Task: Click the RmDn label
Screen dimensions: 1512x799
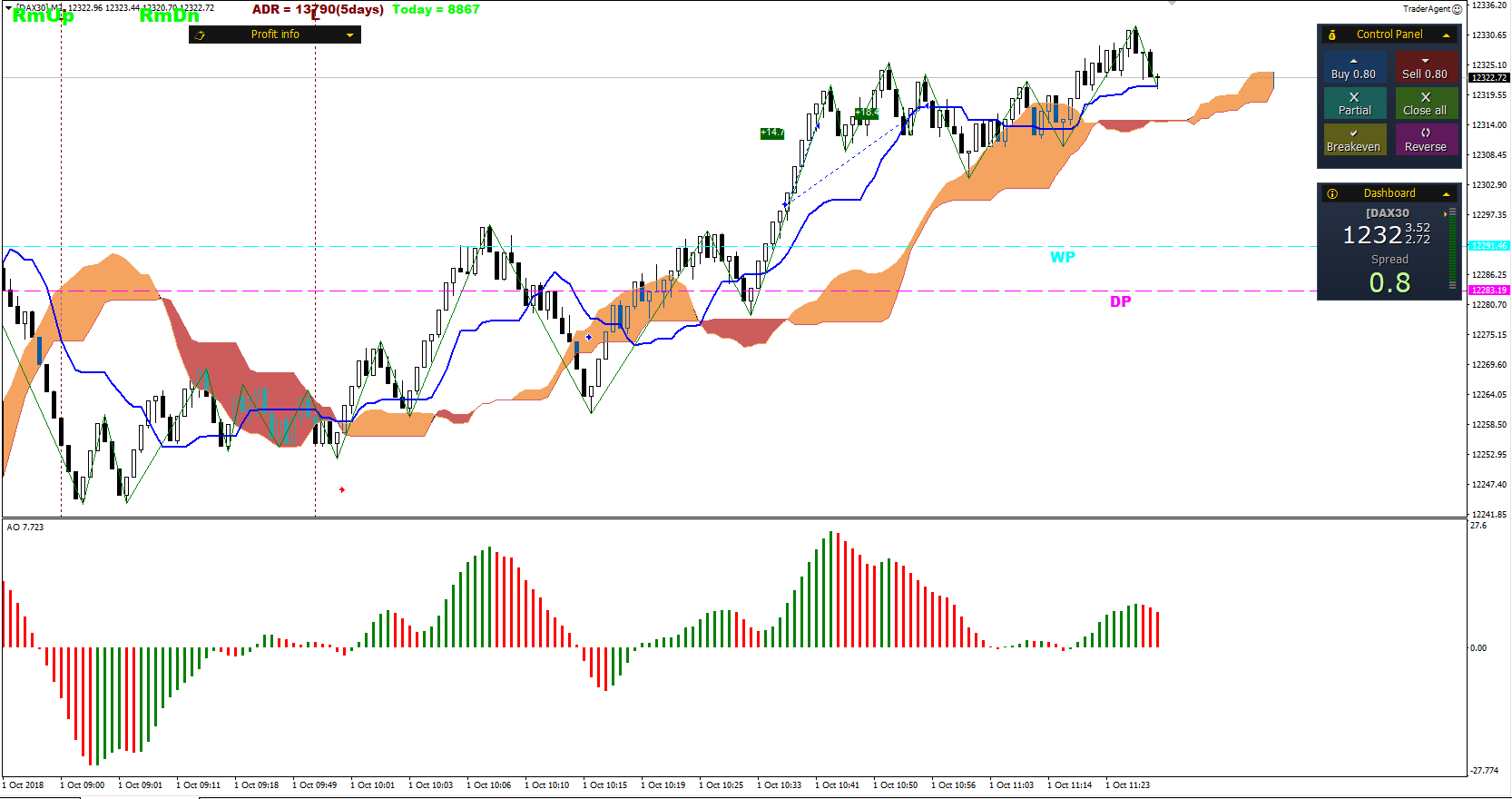Action: [x=169, y=15]
